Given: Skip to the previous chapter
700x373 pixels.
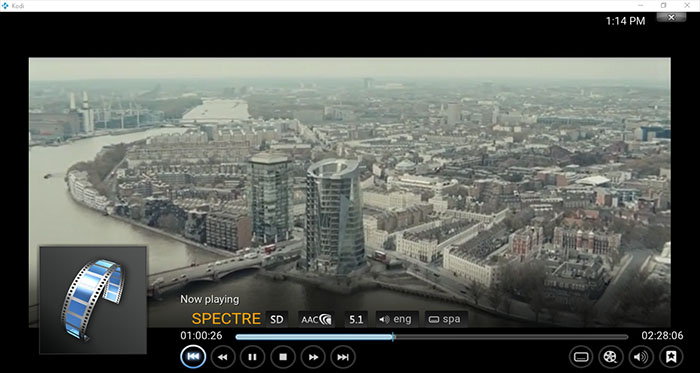Looking at the screenshot, I should pos(193,356).
